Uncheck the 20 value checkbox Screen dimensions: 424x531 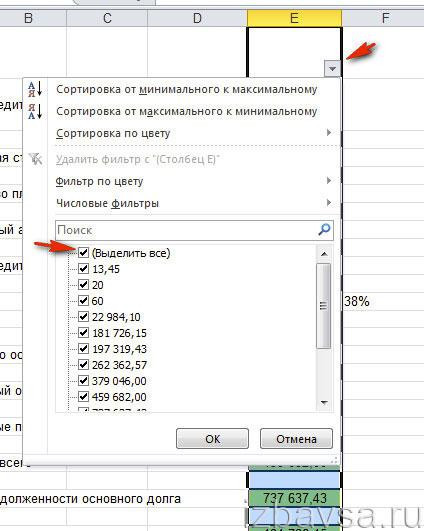(83, 284)
